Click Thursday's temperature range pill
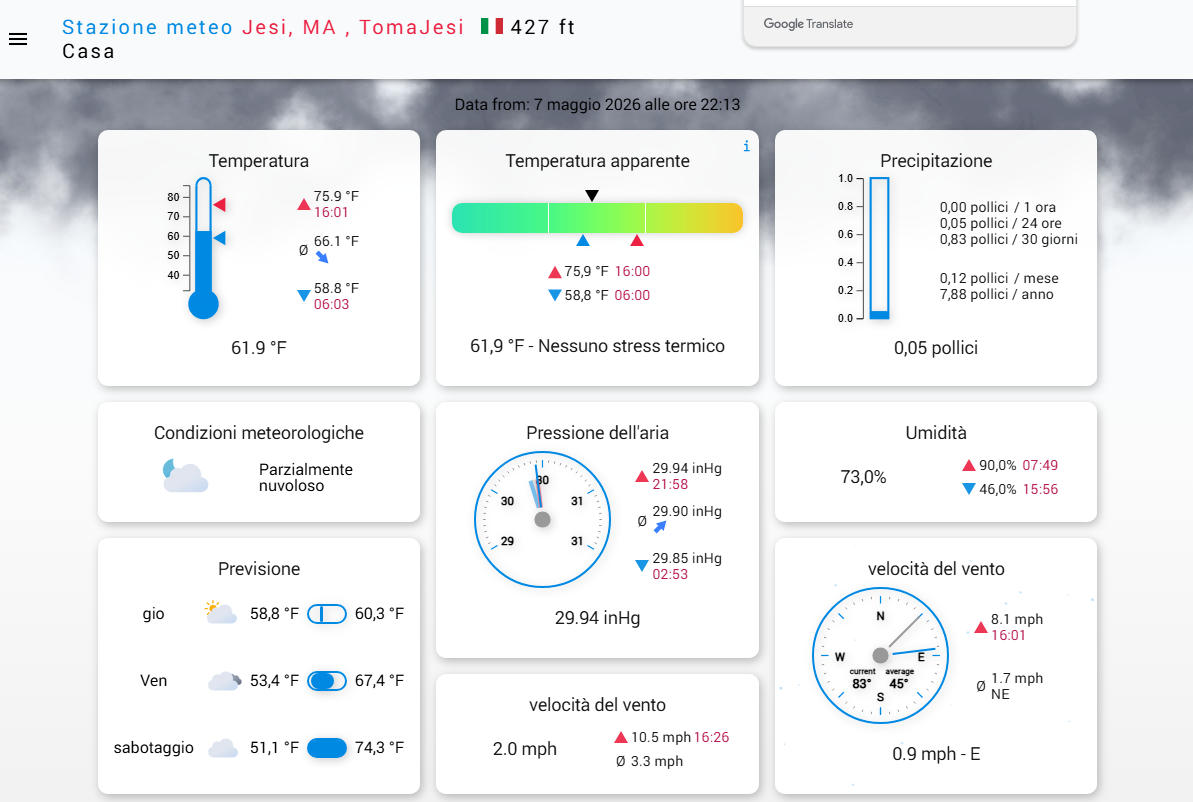The width and height of the screenshot is (1193, 802). coord(326,614)
